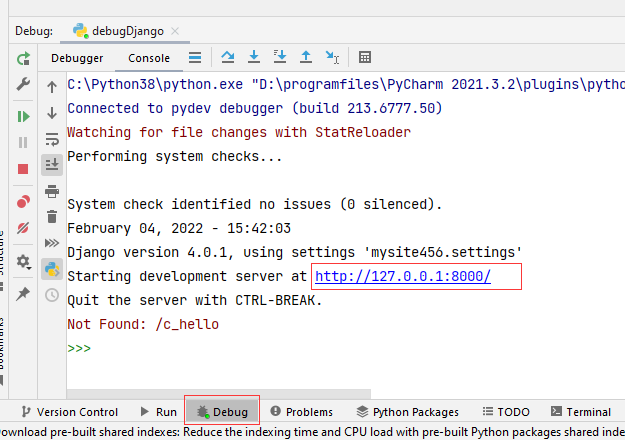Image resolution: width=625 pixels, height=440 pixels.
Task: Open View Breakpoints red dots icon
Action: [23, 202]
